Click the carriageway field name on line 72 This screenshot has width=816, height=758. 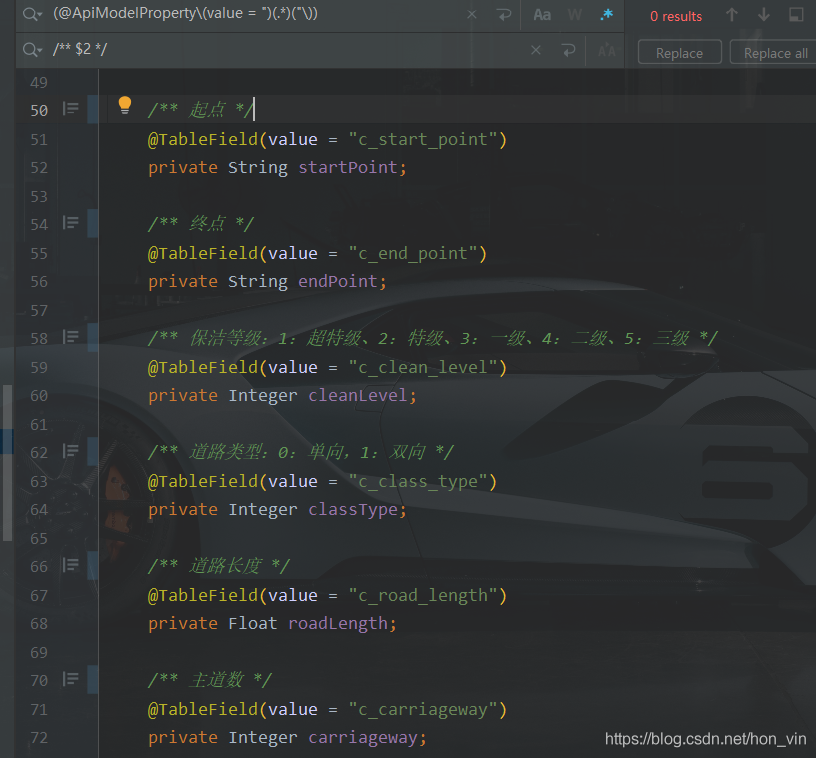362,737
